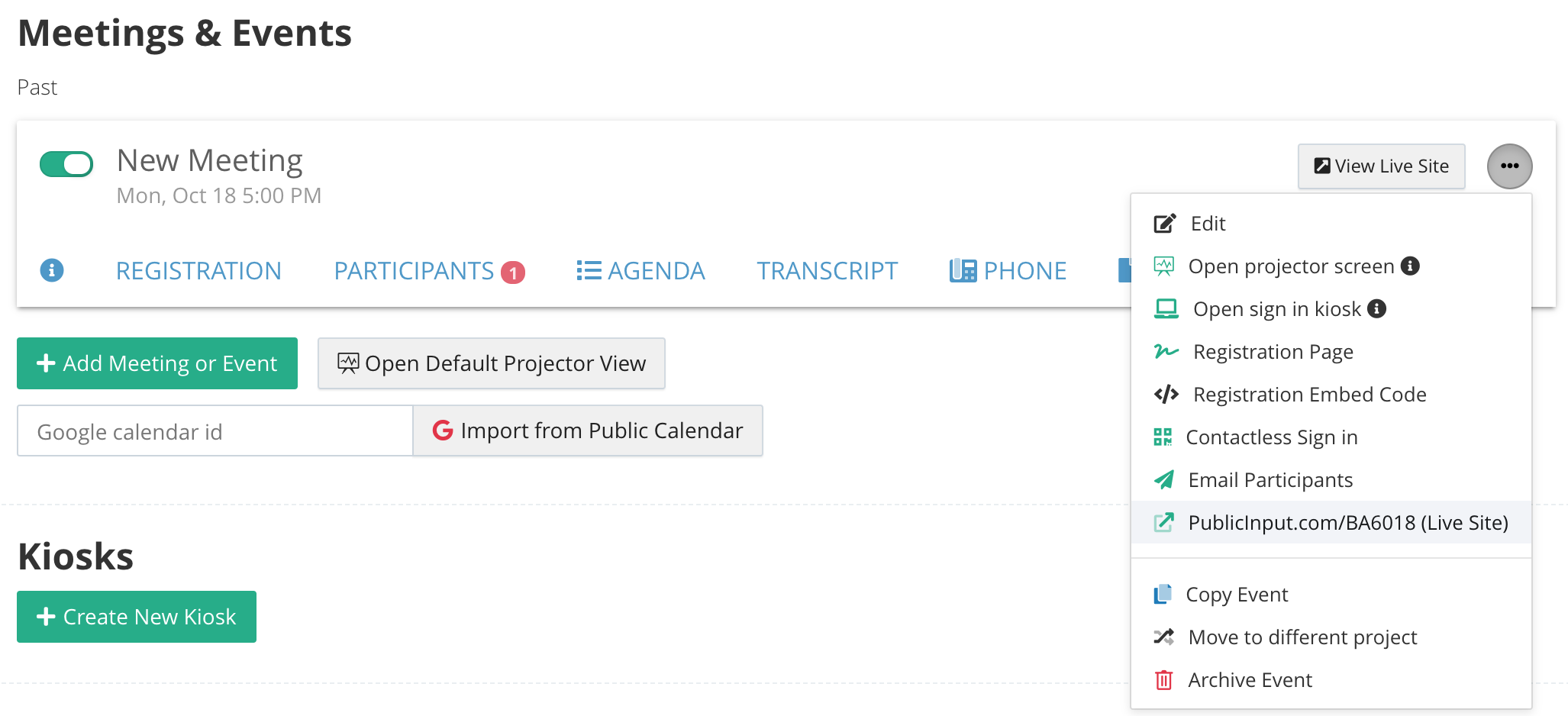The height and width of the screenshot is (716, 1568).
Task: Select Email Participants from the menu
Action: point(1270,480)
